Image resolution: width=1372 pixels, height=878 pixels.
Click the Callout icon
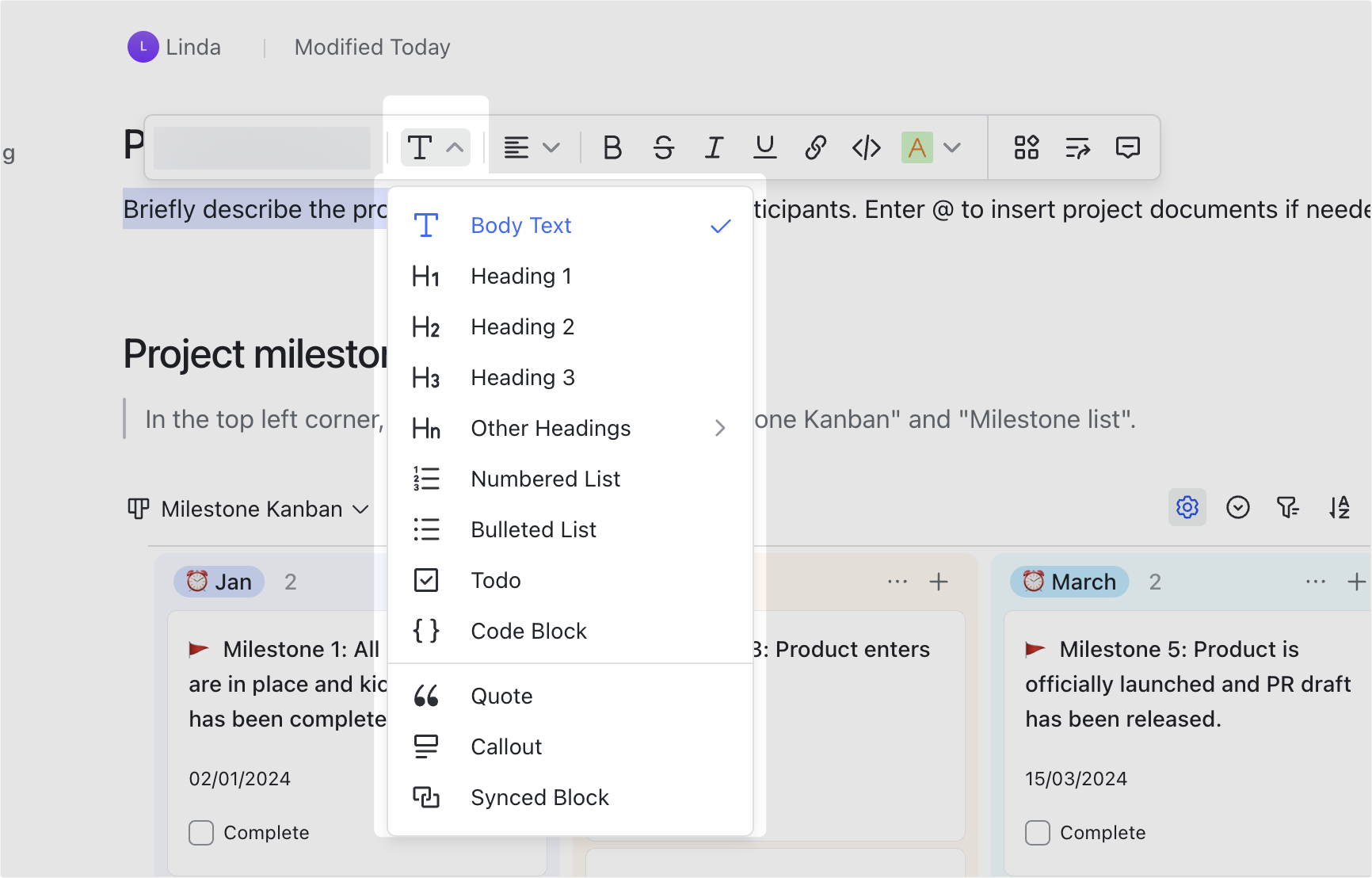coord(426,746)
